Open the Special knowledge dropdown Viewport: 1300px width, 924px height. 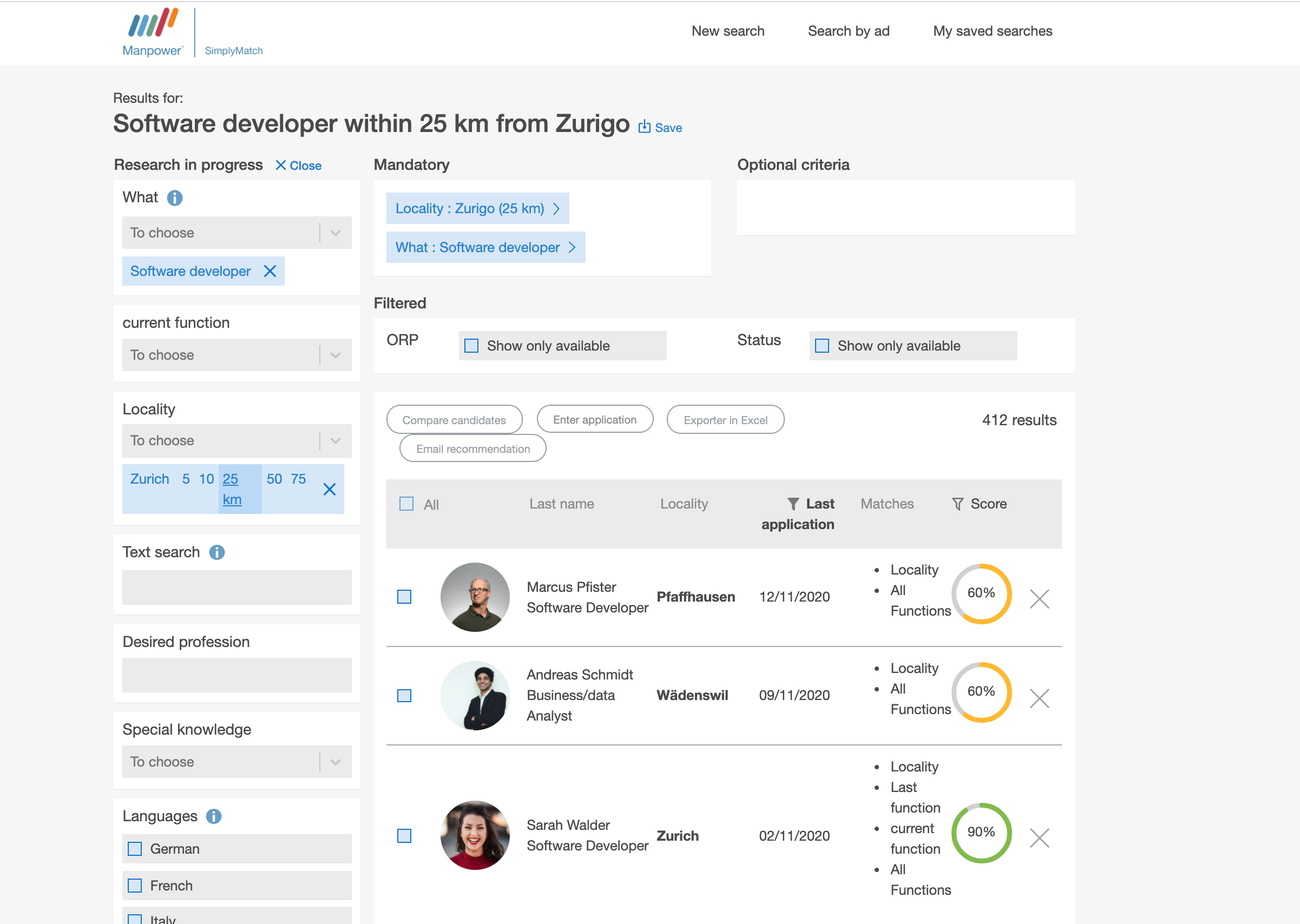tap(236, 761)
